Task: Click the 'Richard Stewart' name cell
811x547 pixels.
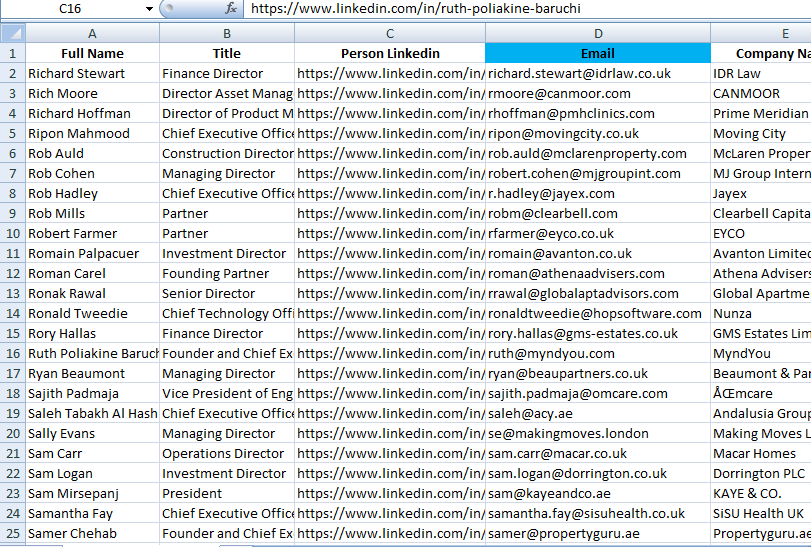Action: tap(93, 73)
